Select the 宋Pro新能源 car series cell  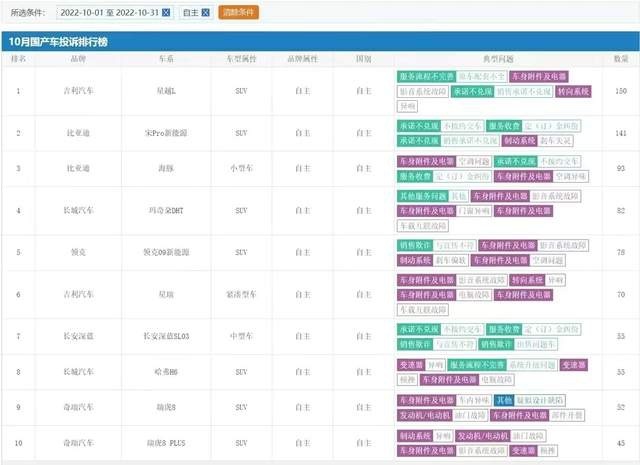tap(166, 133)
